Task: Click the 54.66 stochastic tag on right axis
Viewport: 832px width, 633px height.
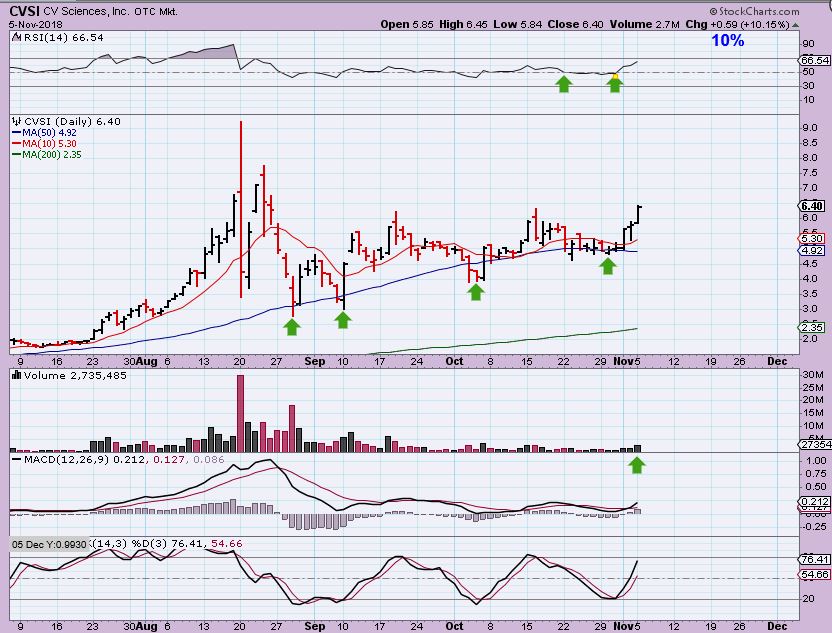Action: (x=815, y=575)
